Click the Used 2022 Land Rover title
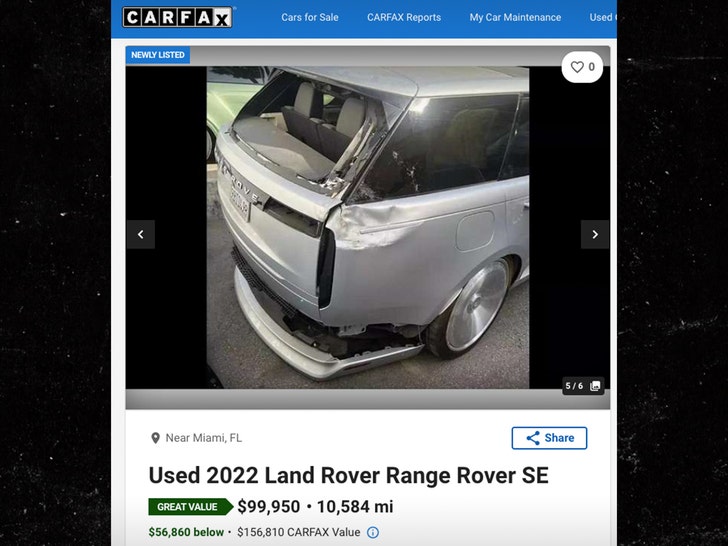The width and height of the screenshot is (728, 546). 349,475
